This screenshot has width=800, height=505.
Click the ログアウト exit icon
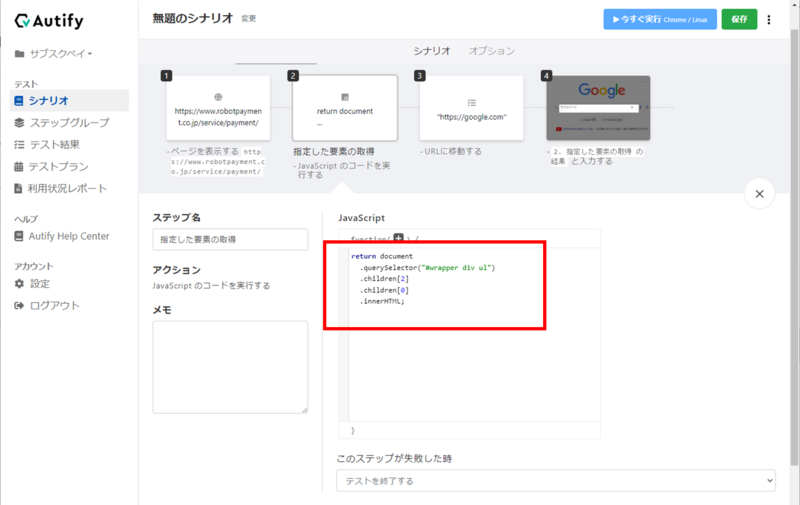tap(19, 306)
